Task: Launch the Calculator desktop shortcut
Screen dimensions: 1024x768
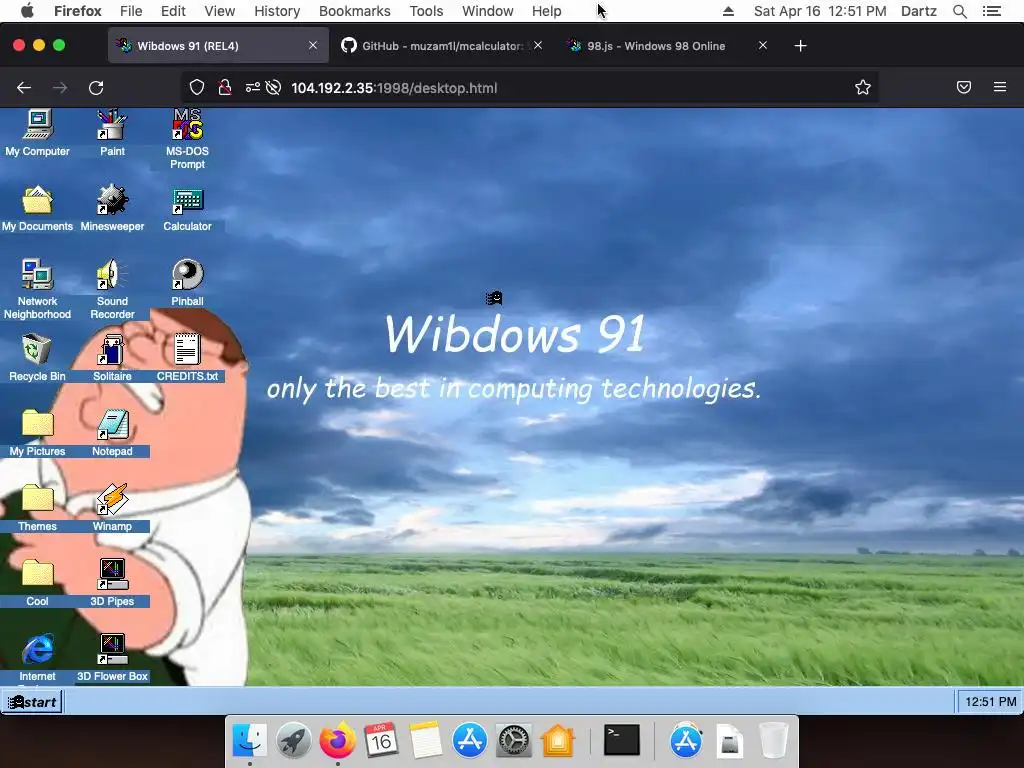Action: [x=187, y=208]
